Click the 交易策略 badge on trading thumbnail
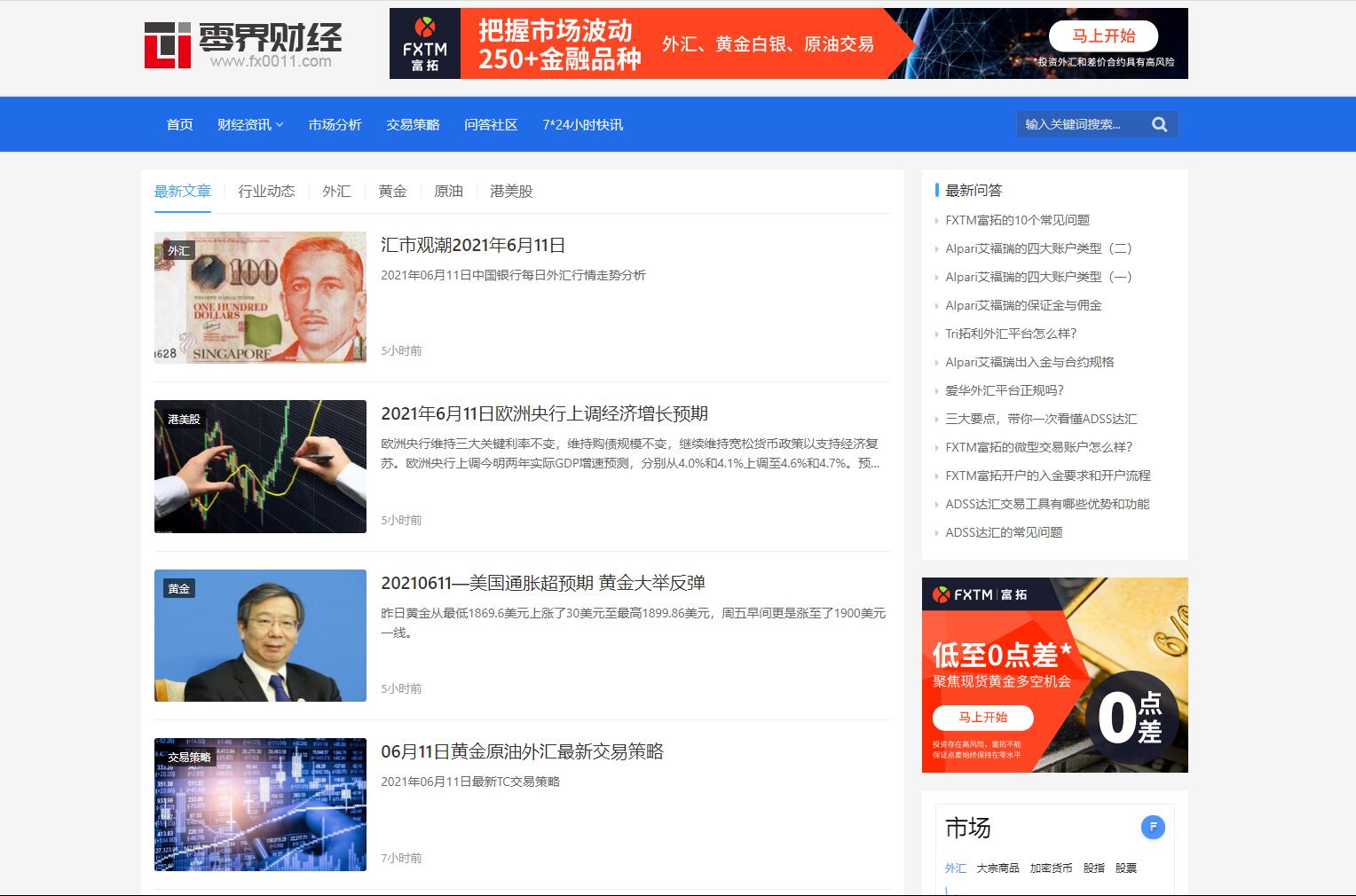 click(x=189, y=758)
